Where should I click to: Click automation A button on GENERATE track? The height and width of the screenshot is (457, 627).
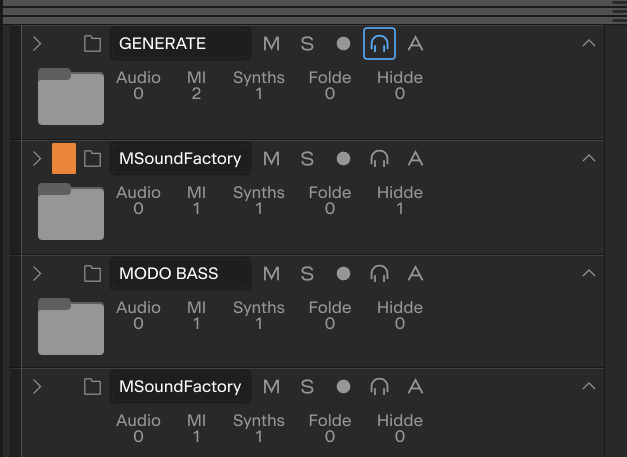click(x=415, y=44)
